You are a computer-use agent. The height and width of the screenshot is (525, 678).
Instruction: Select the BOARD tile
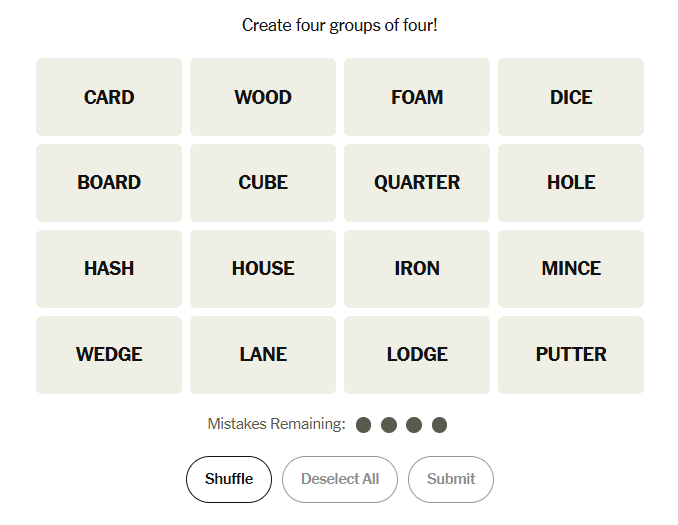coord(109,183)
